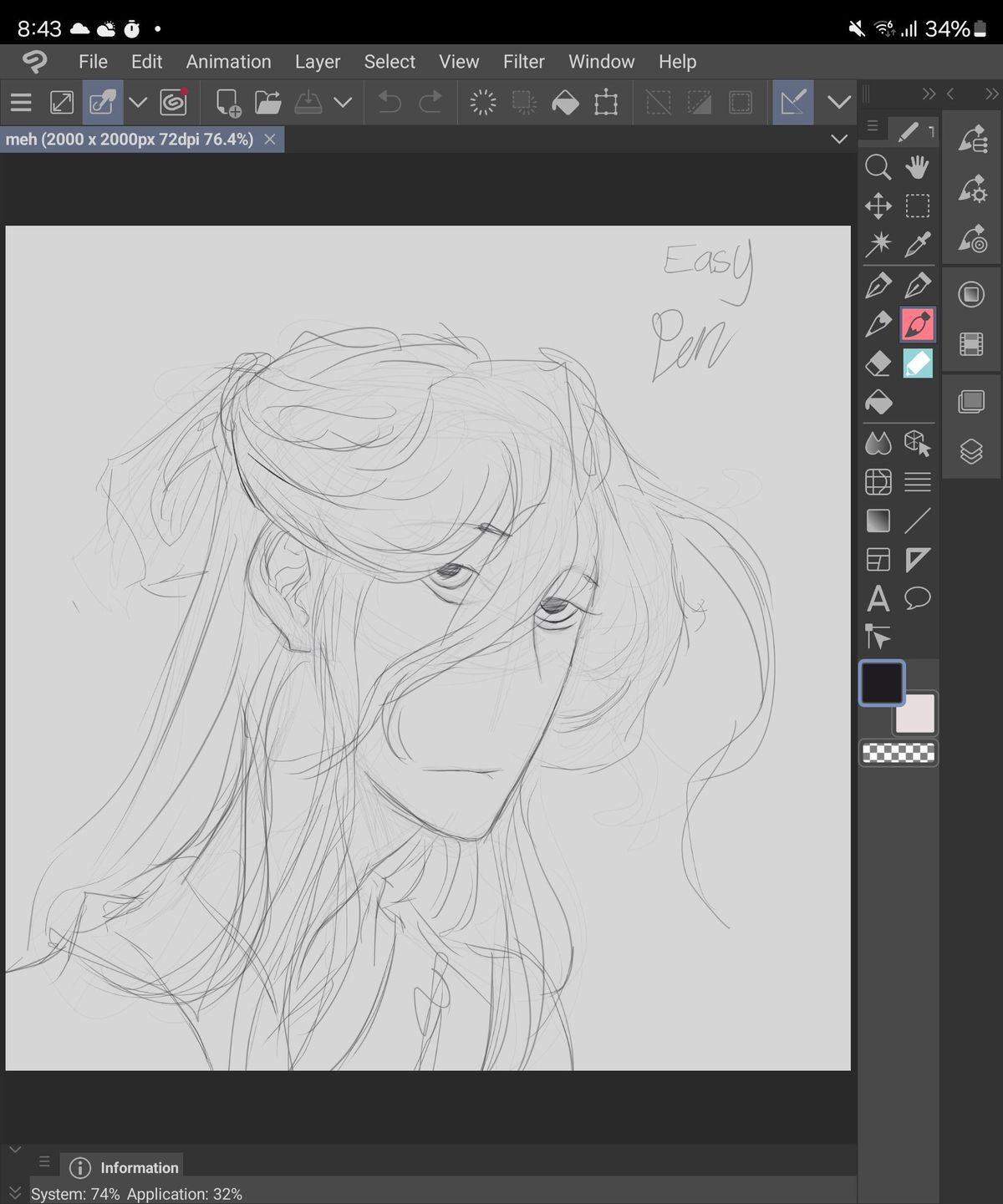Select the Balloon speech bubble tool
The image size is (1003, 1204).
click(917, 598)
